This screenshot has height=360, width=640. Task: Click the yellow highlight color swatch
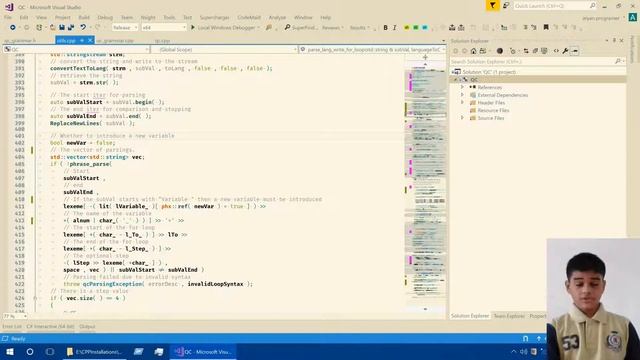click(x=407, y=27)
